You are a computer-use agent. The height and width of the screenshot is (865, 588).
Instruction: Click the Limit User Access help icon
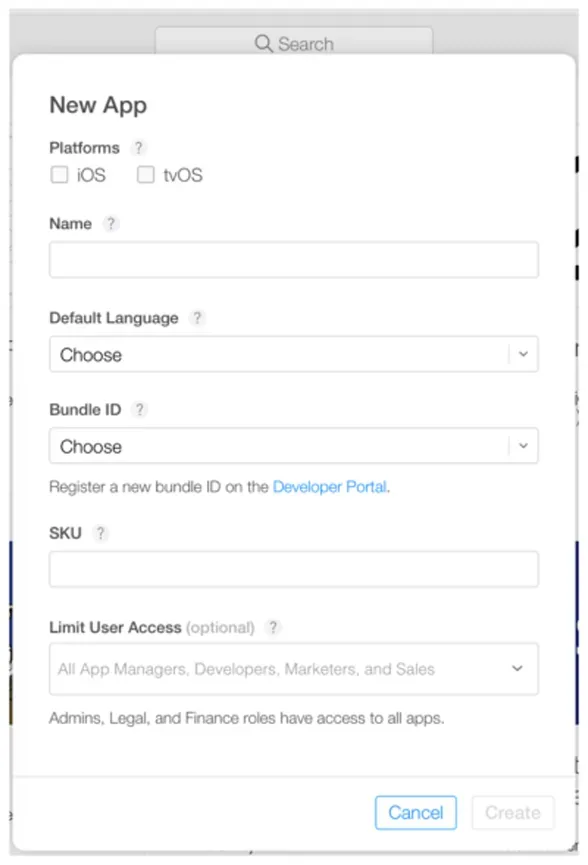tap(273, 628)
